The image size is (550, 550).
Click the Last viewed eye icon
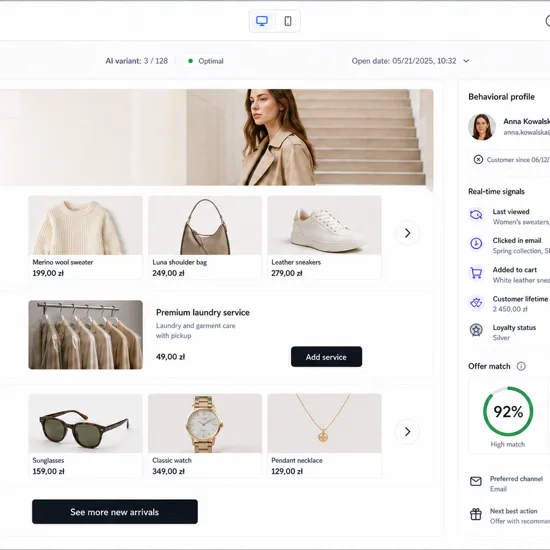tap(476, 214)
